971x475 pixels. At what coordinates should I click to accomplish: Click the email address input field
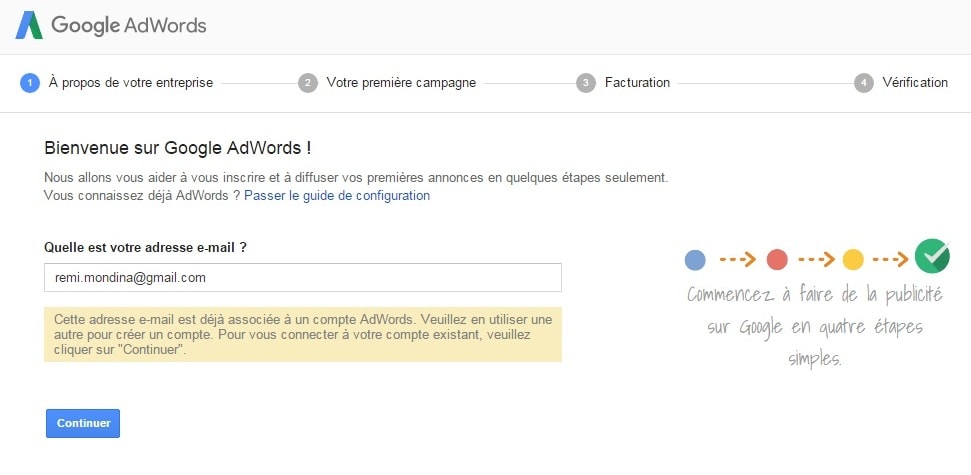[303, 277]
